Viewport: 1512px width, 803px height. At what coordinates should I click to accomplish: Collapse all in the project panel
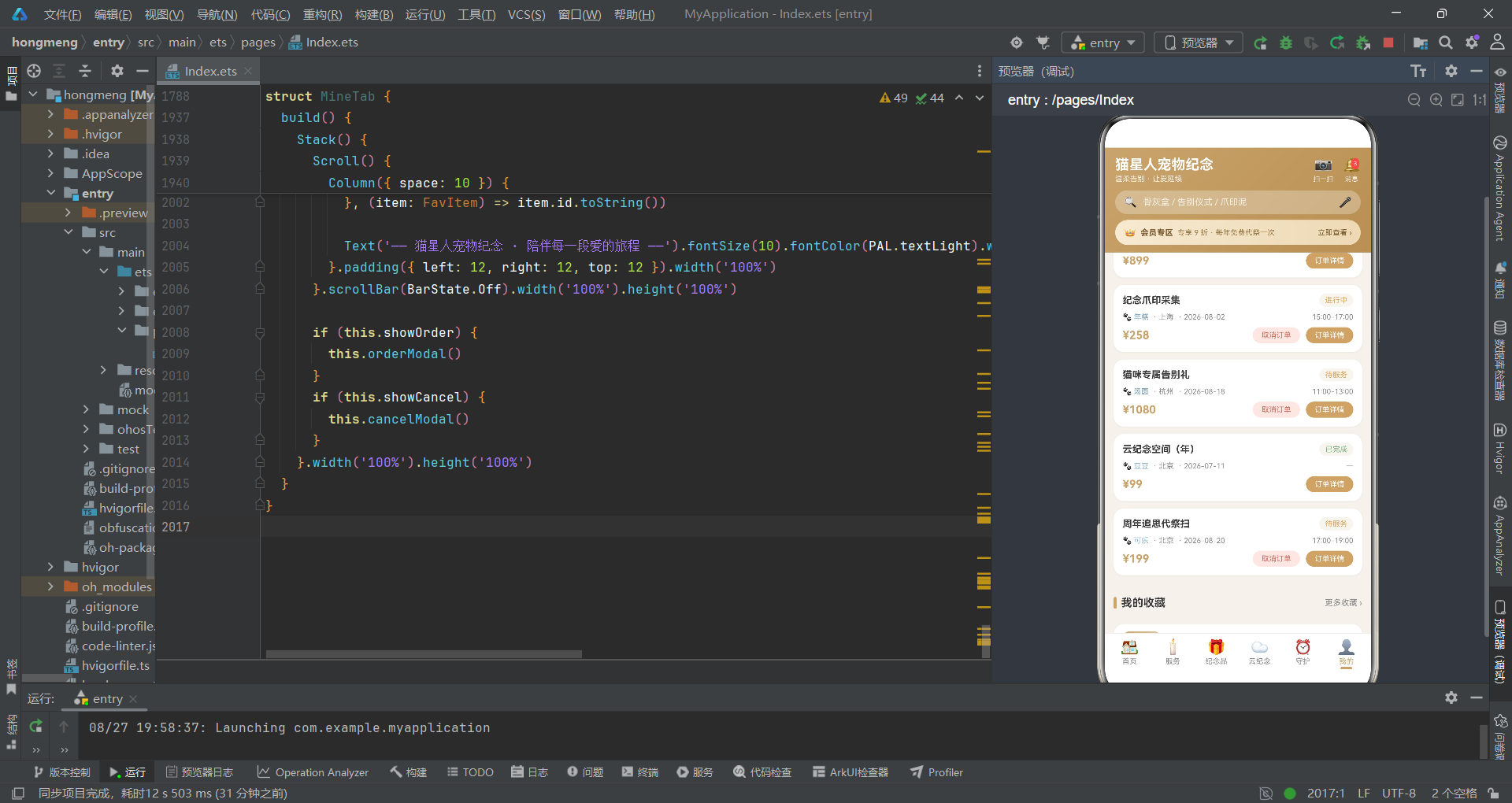[x=85, y=71]
